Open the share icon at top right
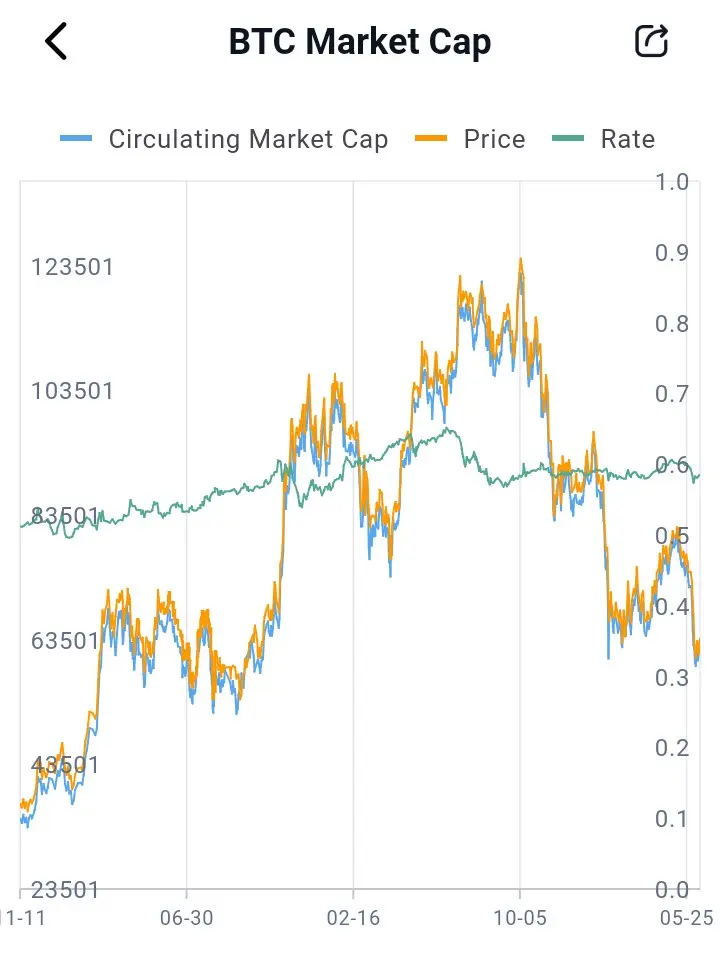The image size is (720, 953). pos(651,41)
